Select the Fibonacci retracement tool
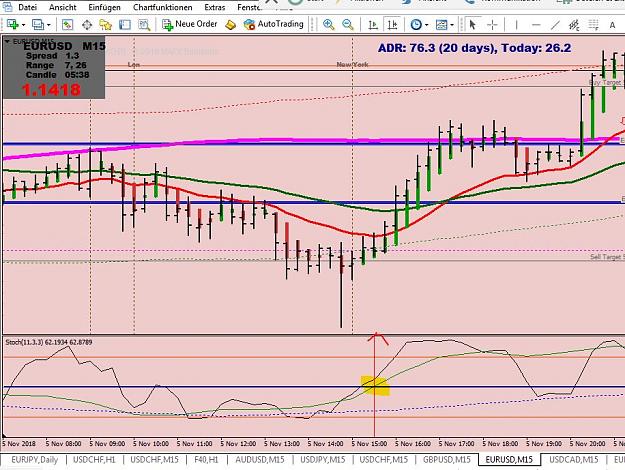Screen dimensions: 625x470 [x=594, y=25]
